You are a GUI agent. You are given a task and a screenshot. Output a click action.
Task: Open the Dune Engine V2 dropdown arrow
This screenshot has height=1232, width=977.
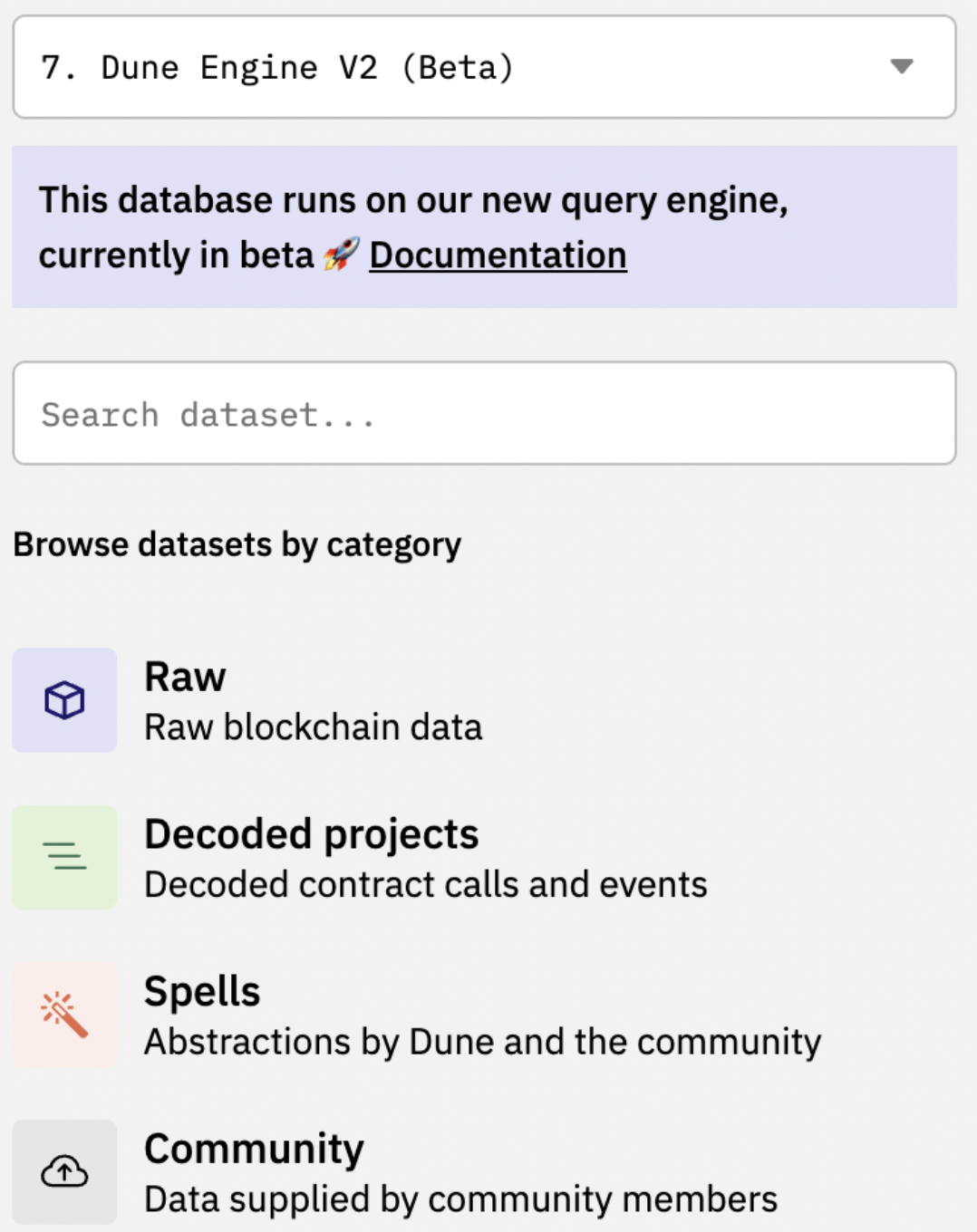tap(901, 66)
